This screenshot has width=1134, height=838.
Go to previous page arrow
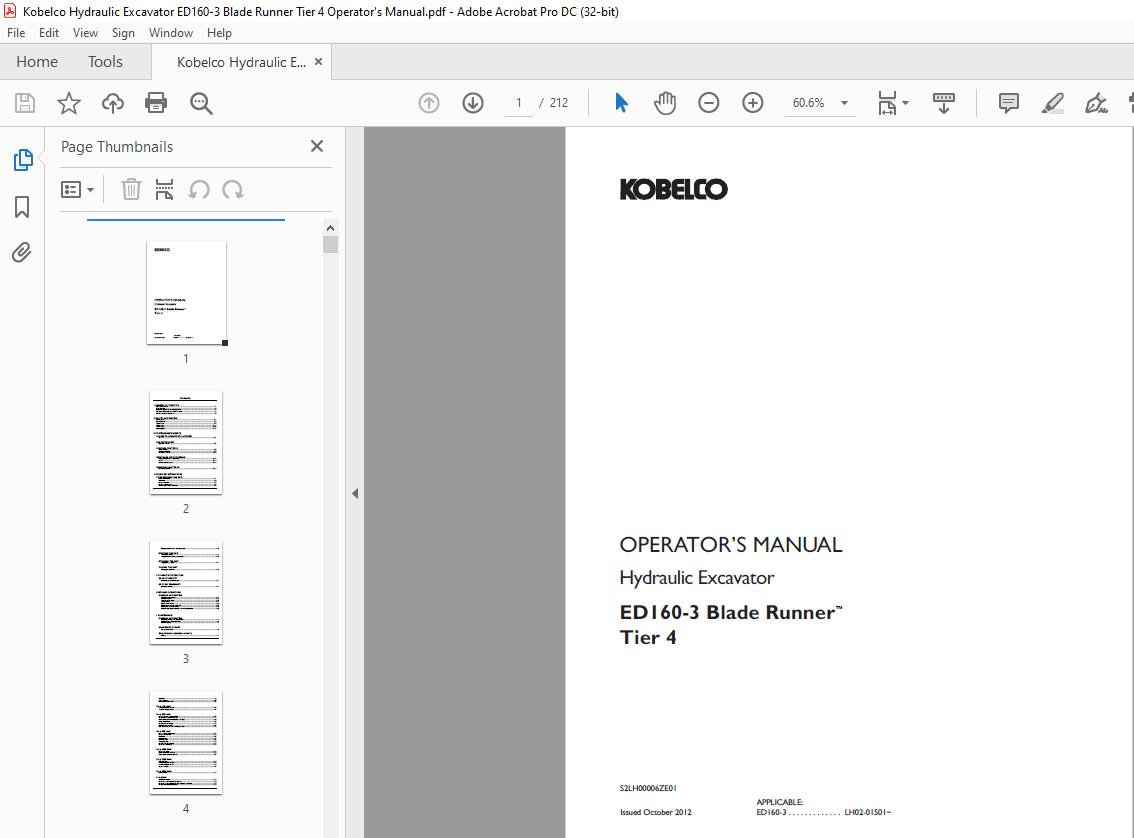coord(429,103)
